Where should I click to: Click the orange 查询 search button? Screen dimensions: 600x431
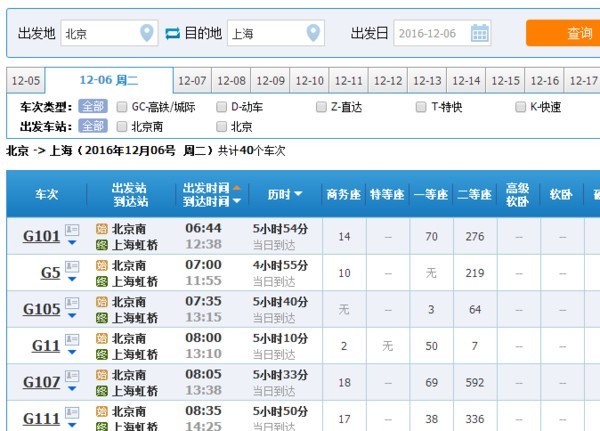(x=563, y=33)
